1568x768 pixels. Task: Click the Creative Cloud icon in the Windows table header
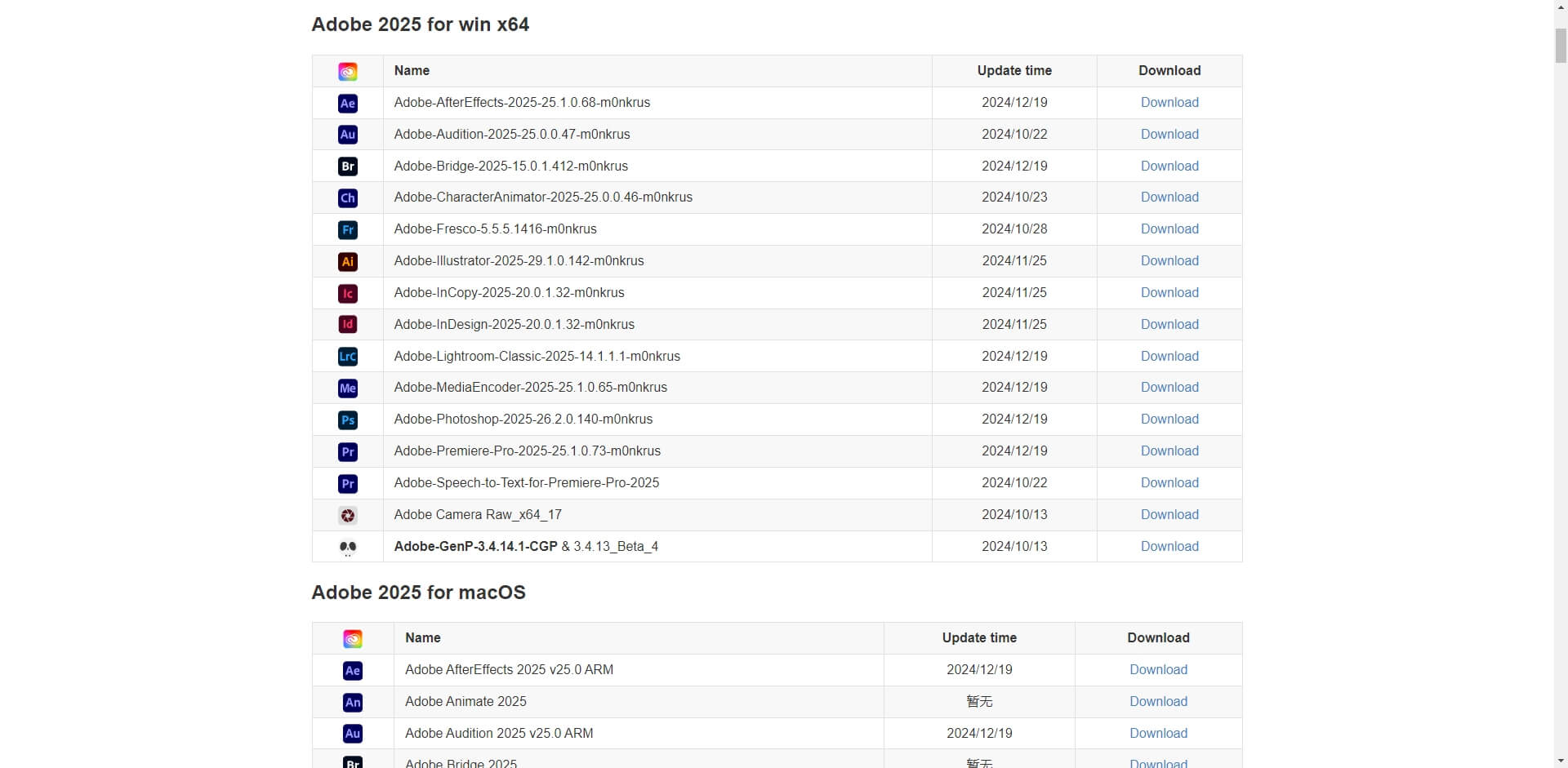click(347, 72)
